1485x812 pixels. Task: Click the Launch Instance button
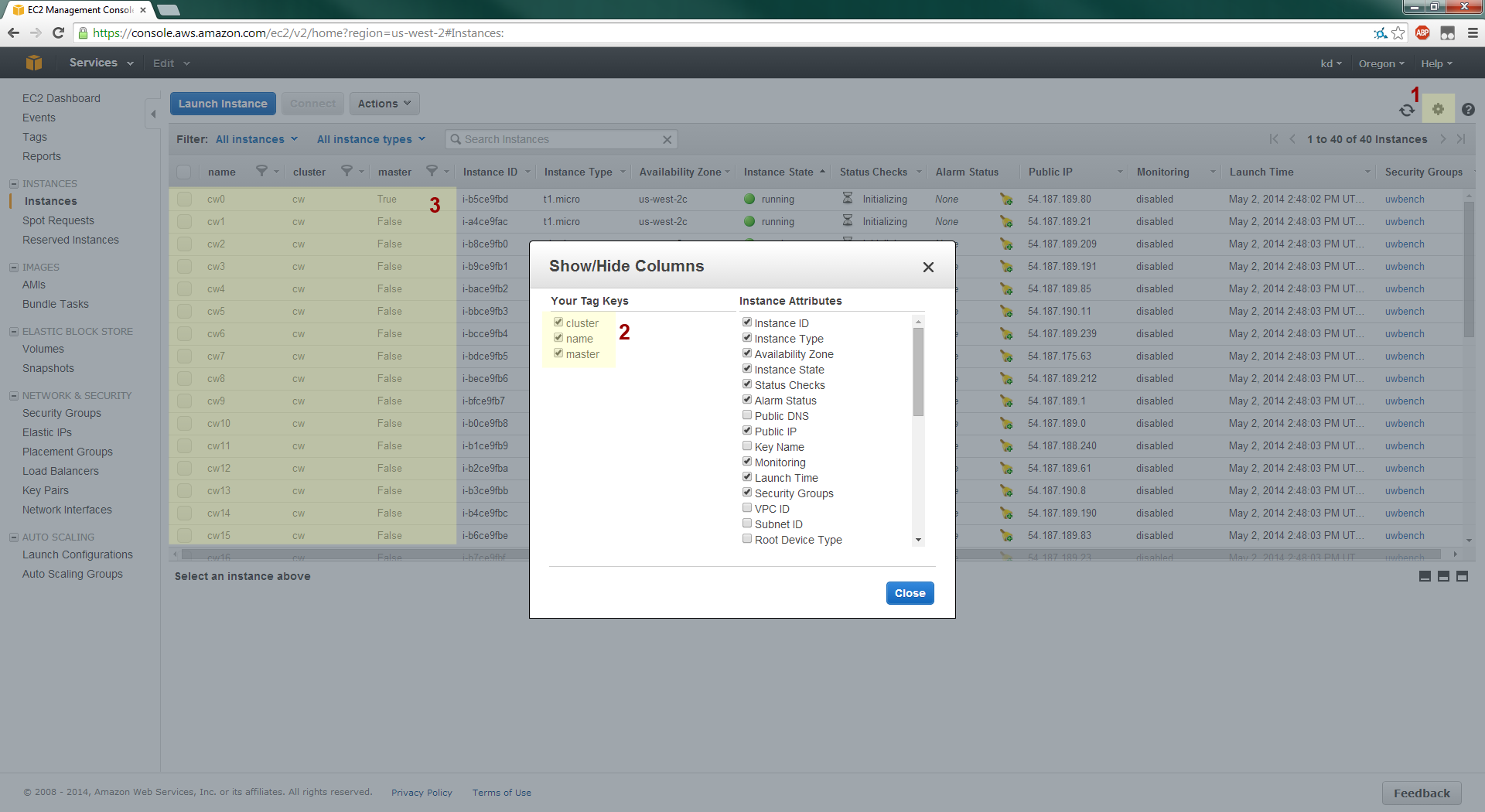(223, 104)
